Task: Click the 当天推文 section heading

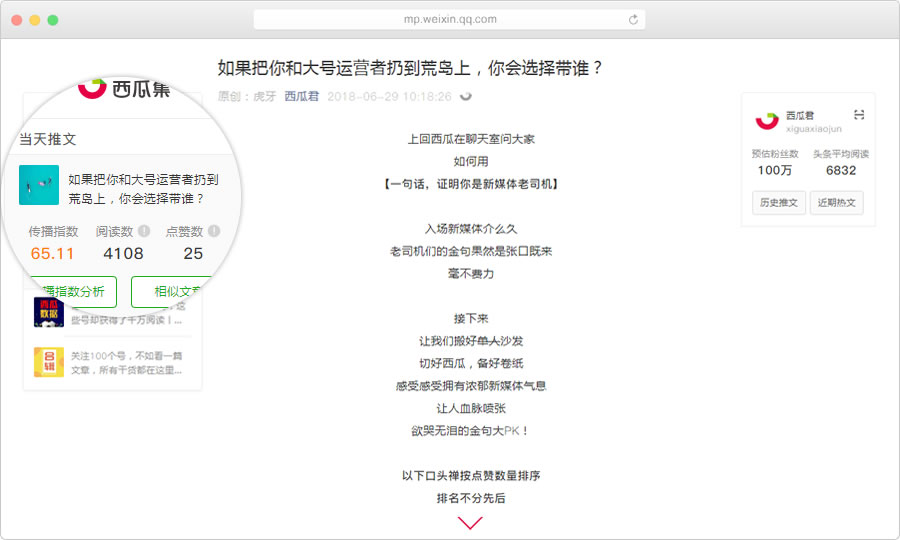Action: (x=48, y=139)
